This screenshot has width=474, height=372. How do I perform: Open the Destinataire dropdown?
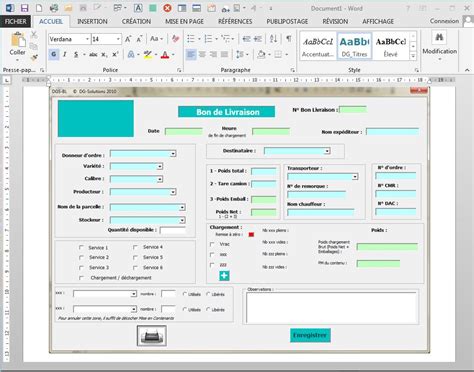pos(327,151)
